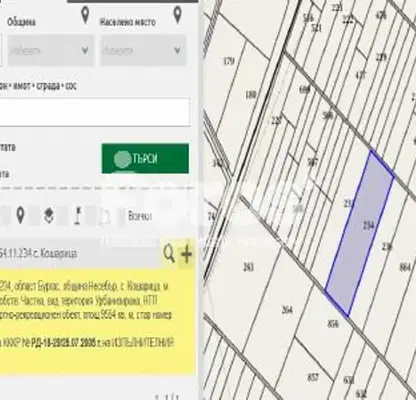Select result row 54.11.234 с. Кошарица
416x400 pixels.
[x=38, y=254]
